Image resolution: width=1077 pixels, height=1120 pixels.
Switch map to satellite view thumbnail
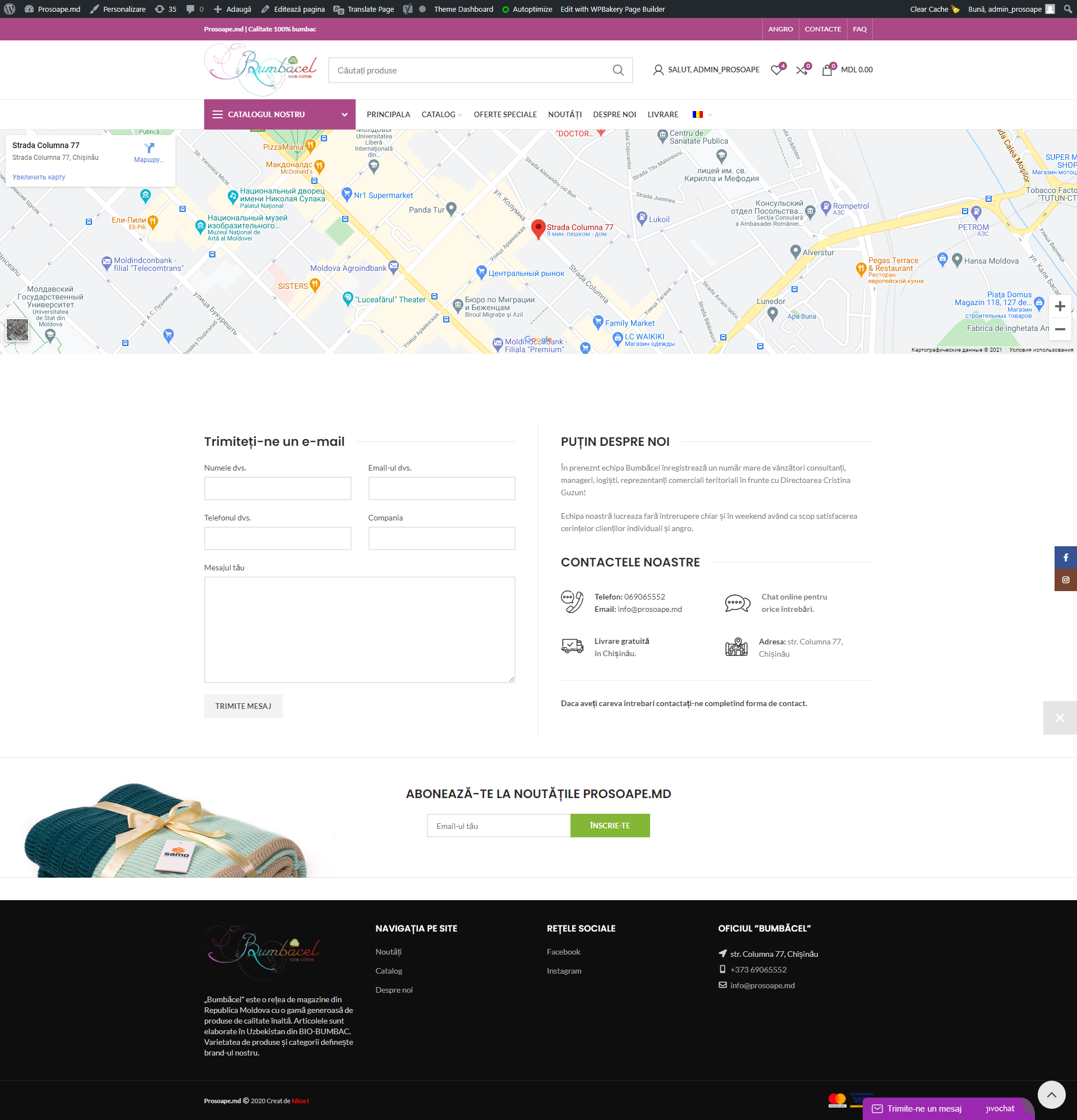[x=17, y=330]
